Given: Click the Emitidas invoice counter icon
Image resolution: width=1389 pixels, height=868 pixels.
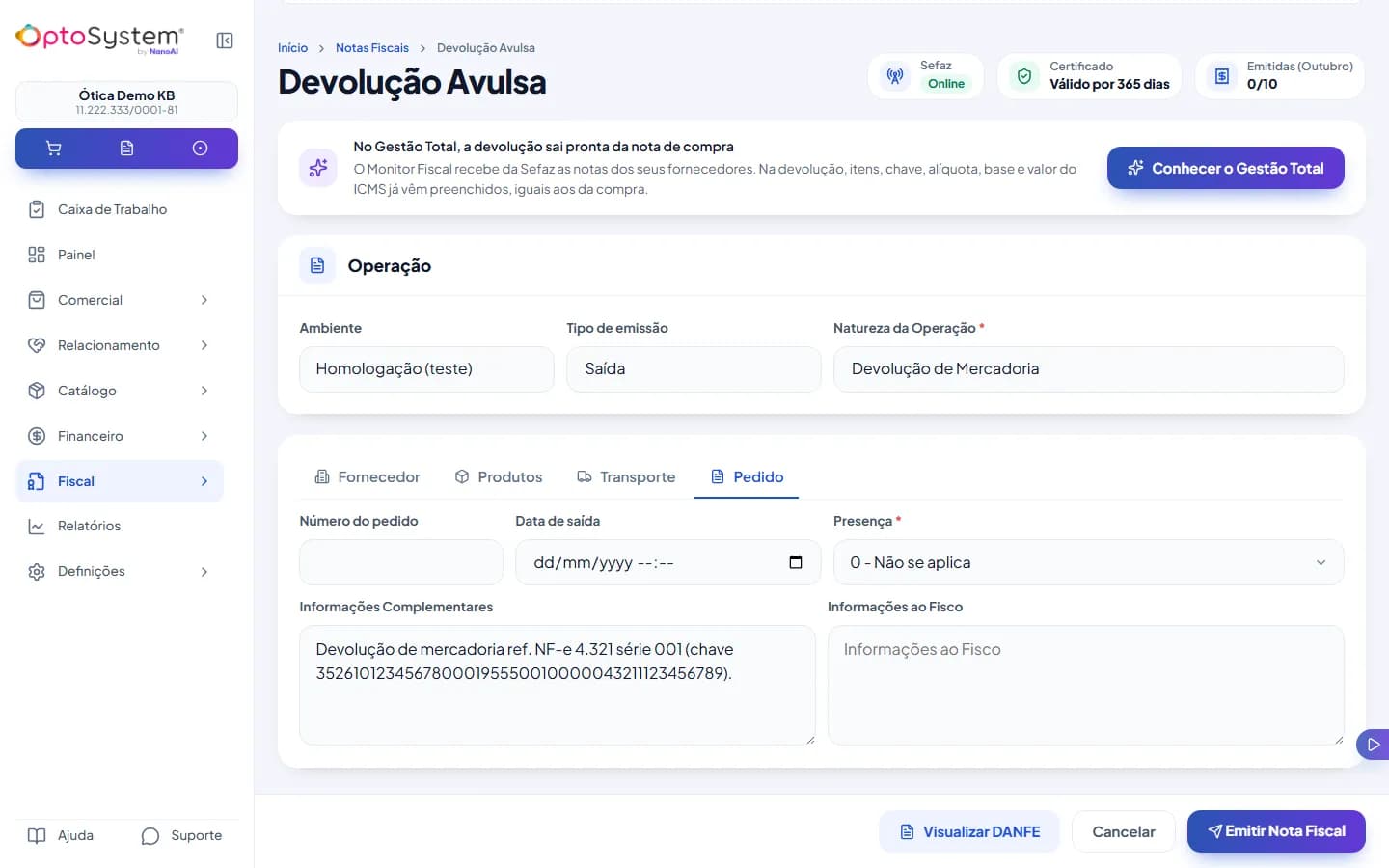Looking at the screenshot, I should pyautogui.click(x=1222, y=75).
